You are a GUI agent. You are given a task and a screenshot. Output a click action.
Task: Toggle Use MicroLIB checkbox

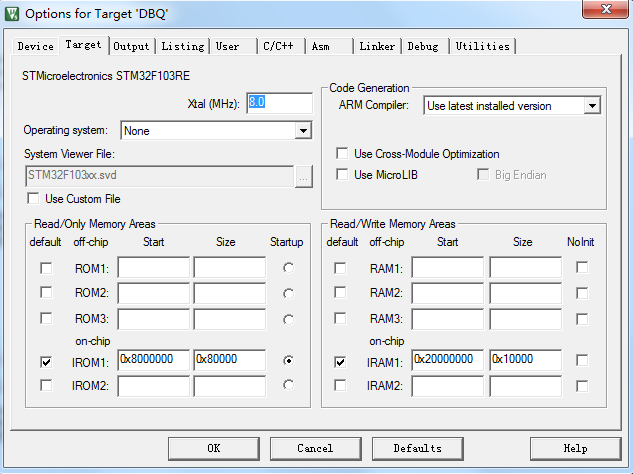click(x=342, y=174)
